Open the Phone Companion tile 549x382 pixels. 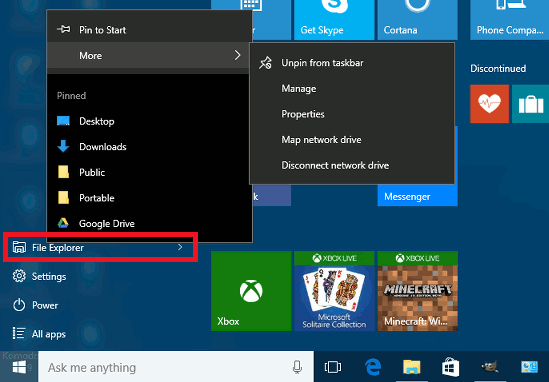click(x=509, y=20)
